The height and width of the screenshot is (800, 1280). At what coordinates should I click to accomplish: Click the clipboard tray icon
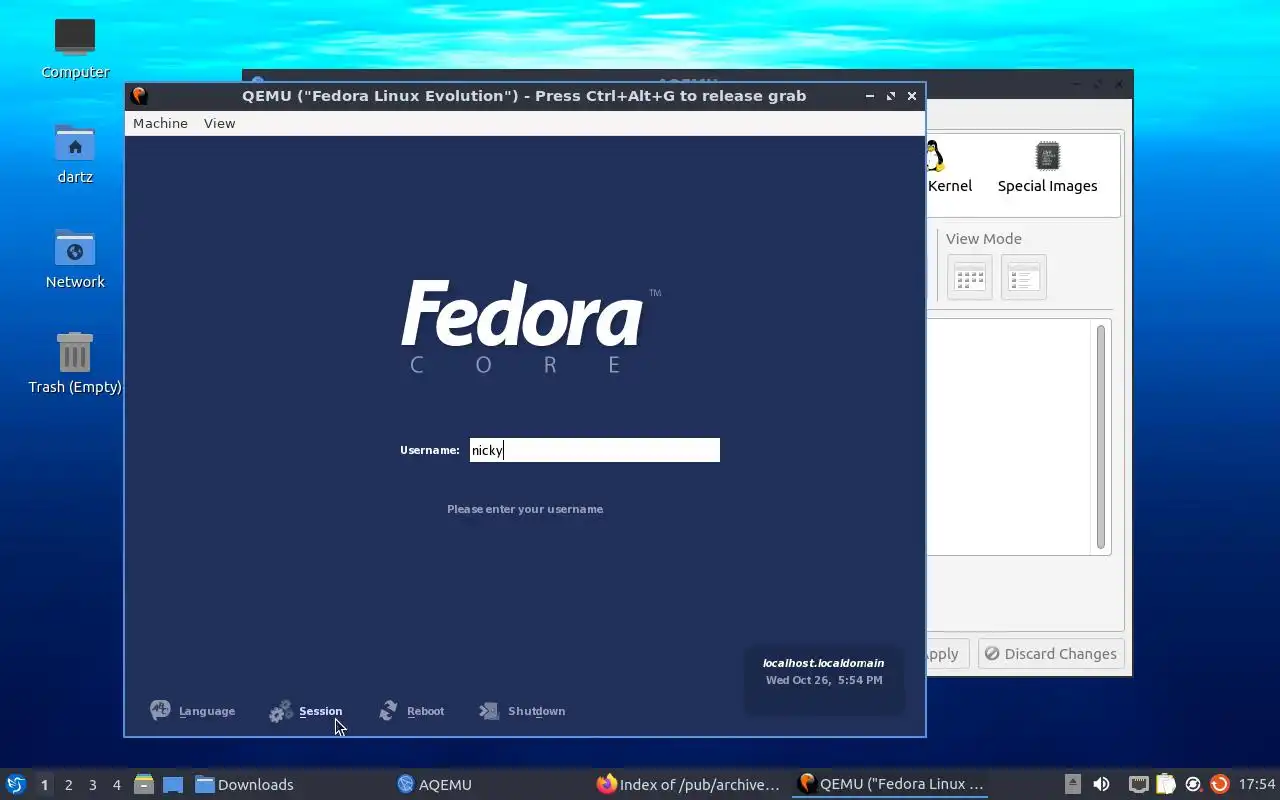(1166, 785)
